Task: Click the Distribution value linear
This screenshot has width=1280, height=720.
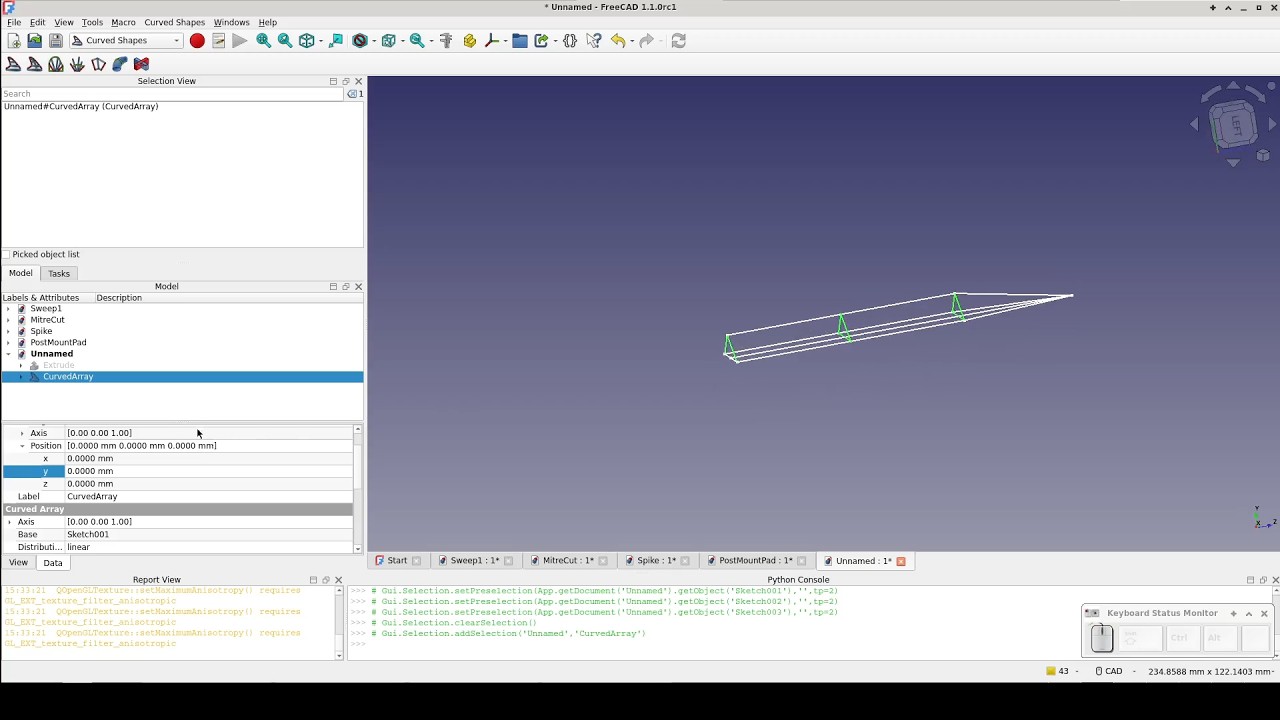Action: click(x=208, y=548)
